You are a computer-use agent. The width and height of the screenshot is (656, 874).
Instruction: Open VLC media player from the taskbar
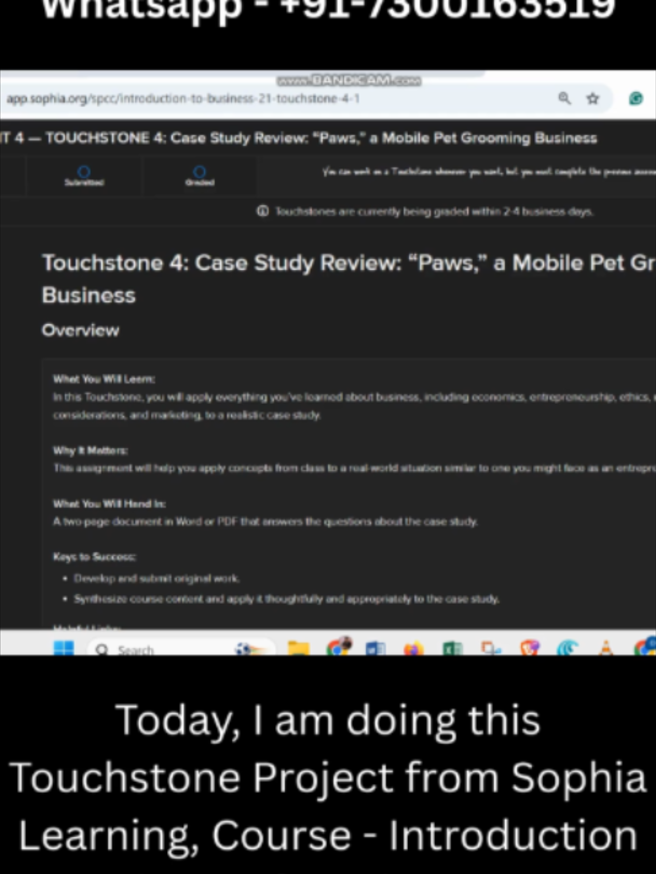(606, 648)
